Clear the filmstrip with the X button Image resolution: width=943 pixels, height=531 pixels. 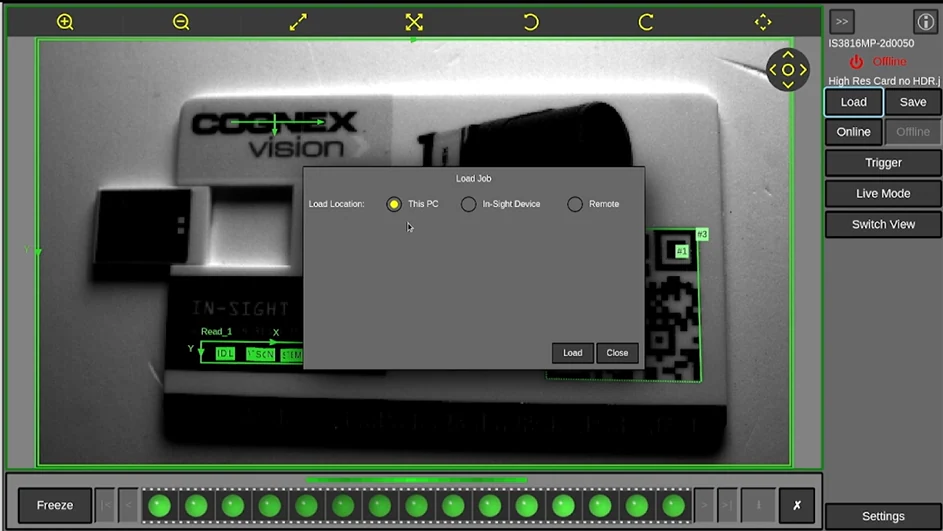796,505
